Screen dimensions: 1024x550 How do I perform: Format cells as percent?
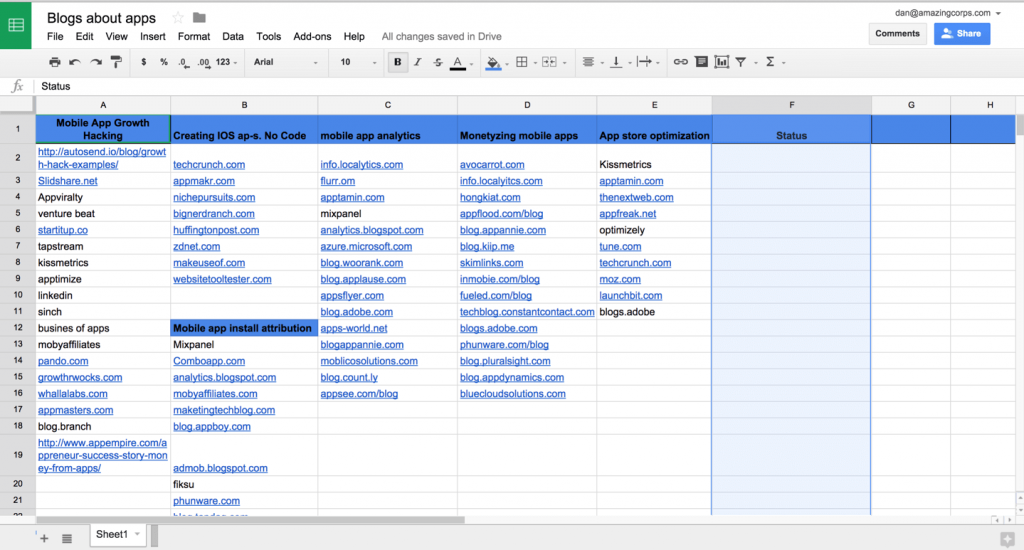pos(164,62)
